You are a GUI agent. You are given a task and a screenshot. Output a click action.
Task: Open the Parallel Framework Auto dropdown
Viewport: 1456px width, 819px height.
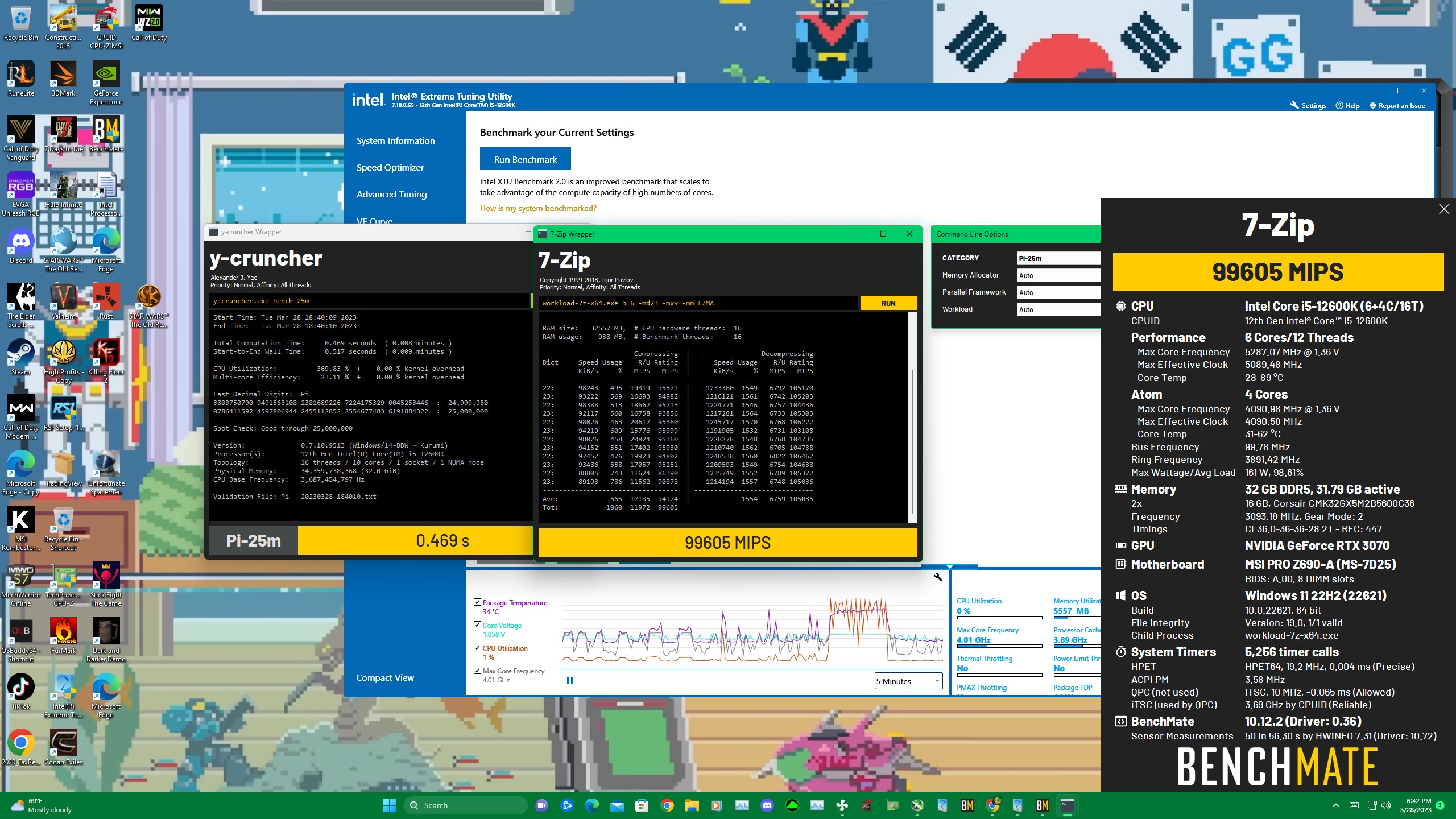click(1058, 292)
